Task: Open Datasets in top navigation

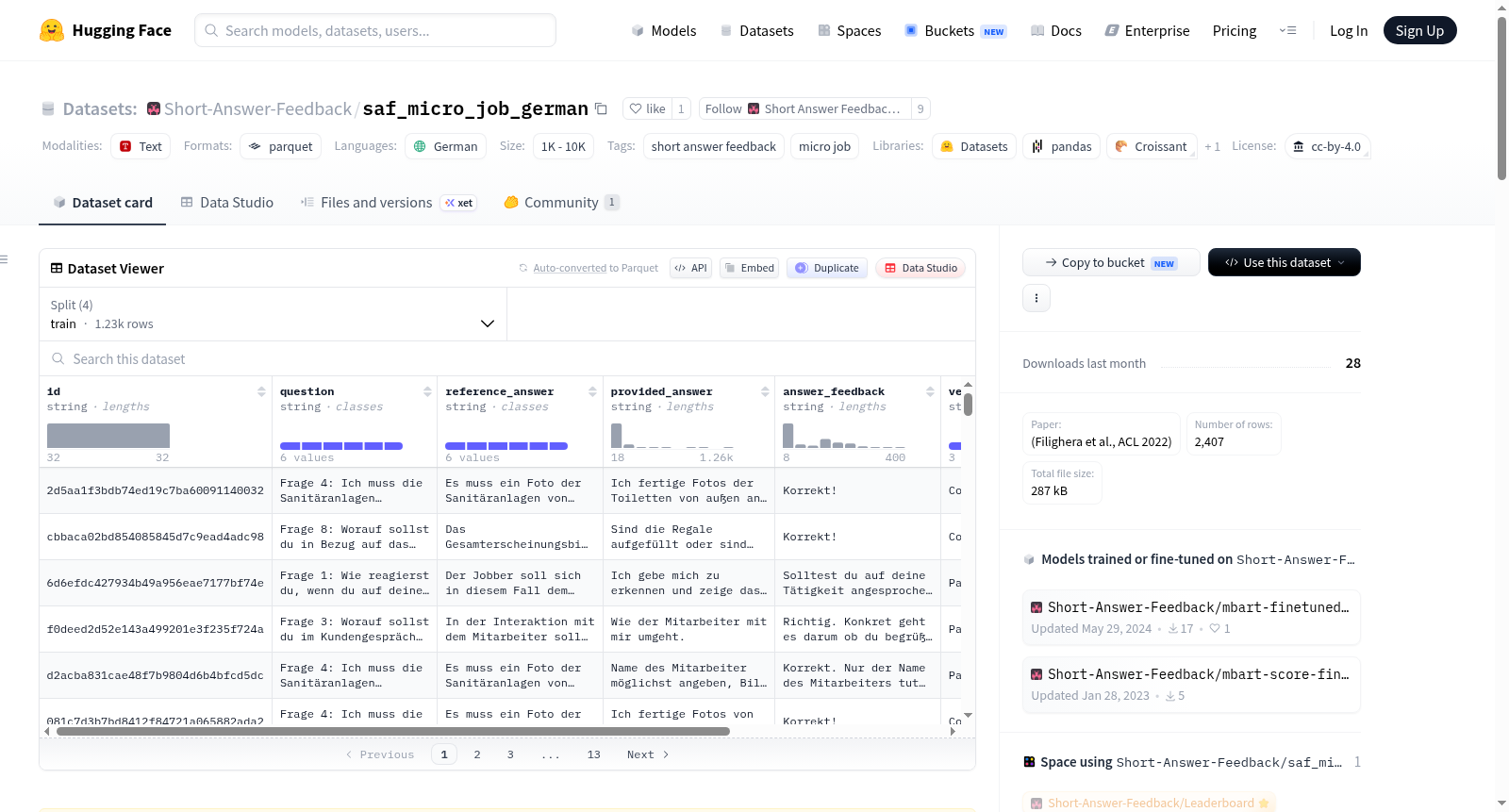Action: click(x=756, y=30)
